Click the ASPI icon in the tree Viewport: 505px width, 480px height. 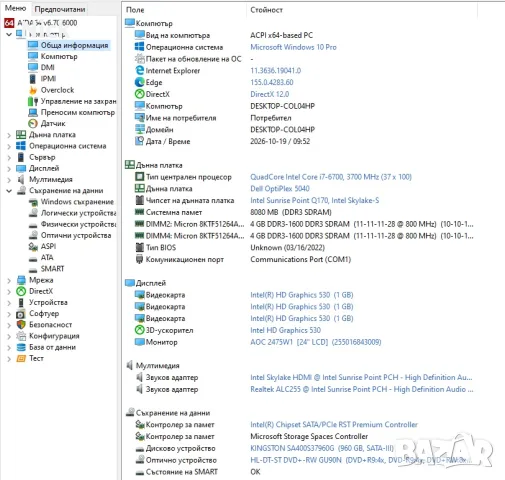point(33,247)
